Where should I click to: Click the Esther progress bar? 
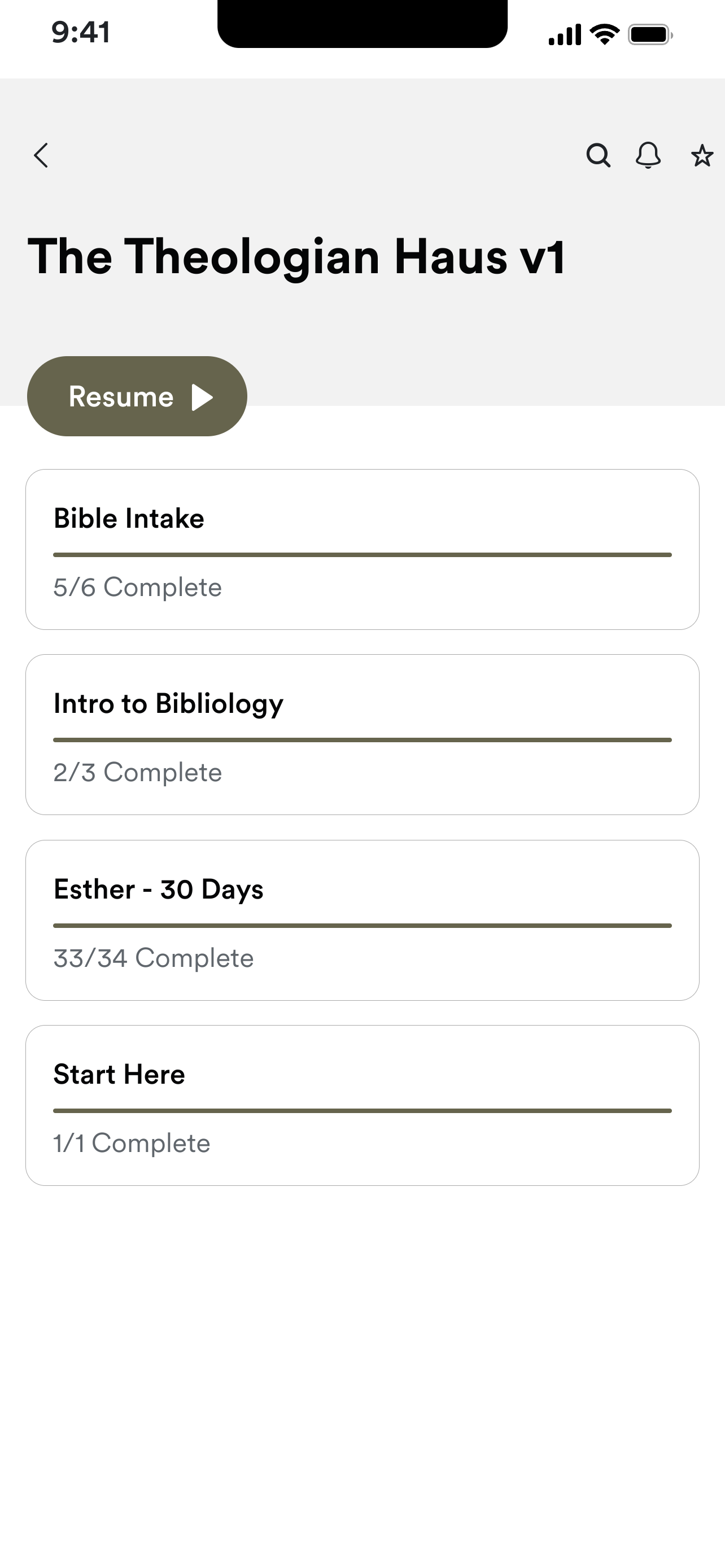coord(362,926)
